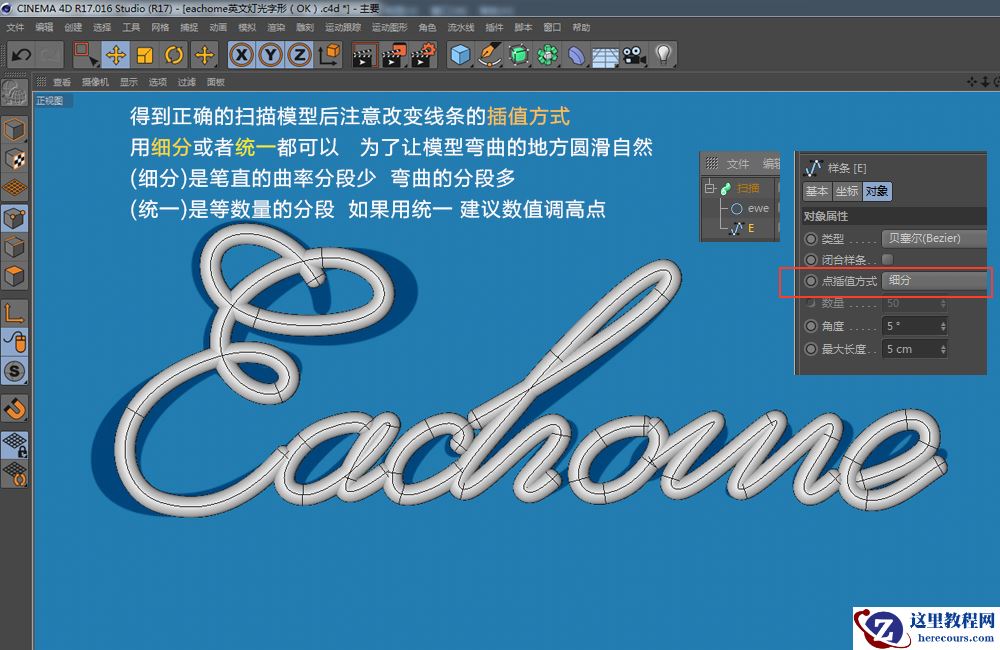This screenshot has width=1000, height=650.
Task: Switch to the 坐标 tab in Attributes
Action: point(846,191)
